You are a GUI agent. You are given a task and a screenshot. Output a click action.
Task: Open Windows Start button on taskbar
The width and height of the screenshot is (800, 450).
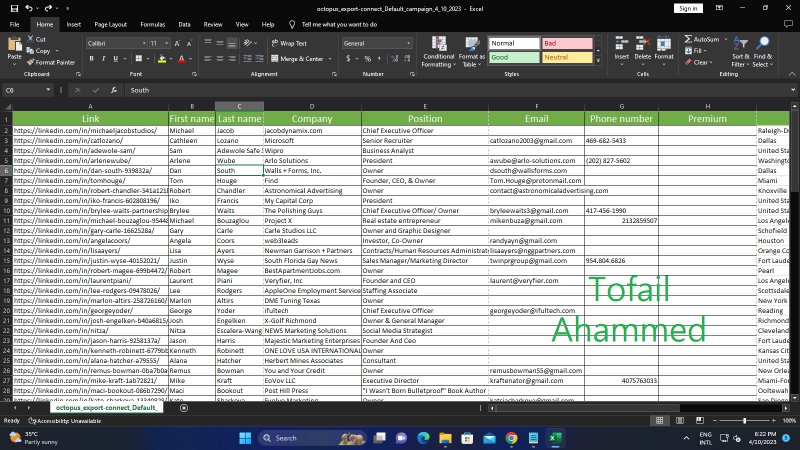(245, 438)
